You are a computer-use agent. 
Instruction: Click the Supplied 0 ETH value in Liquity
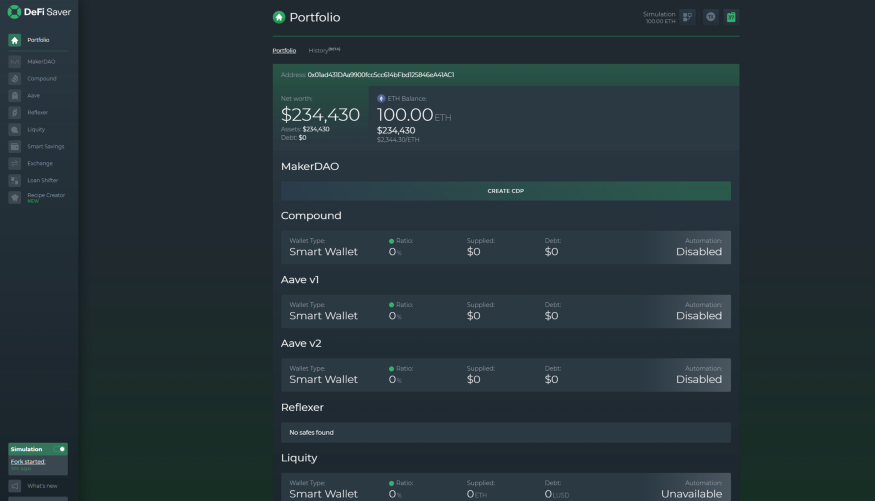coord(477,494)
